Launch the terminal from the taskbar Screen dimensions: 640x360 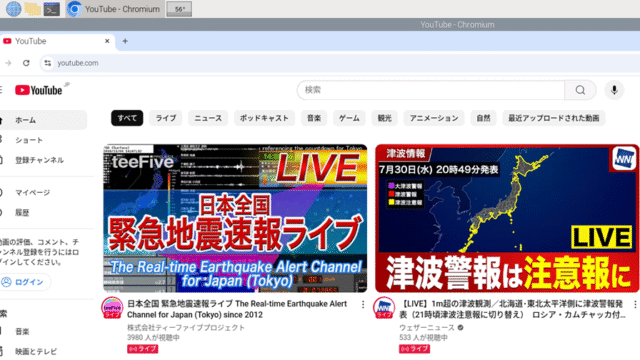click(x=52, y=9)
